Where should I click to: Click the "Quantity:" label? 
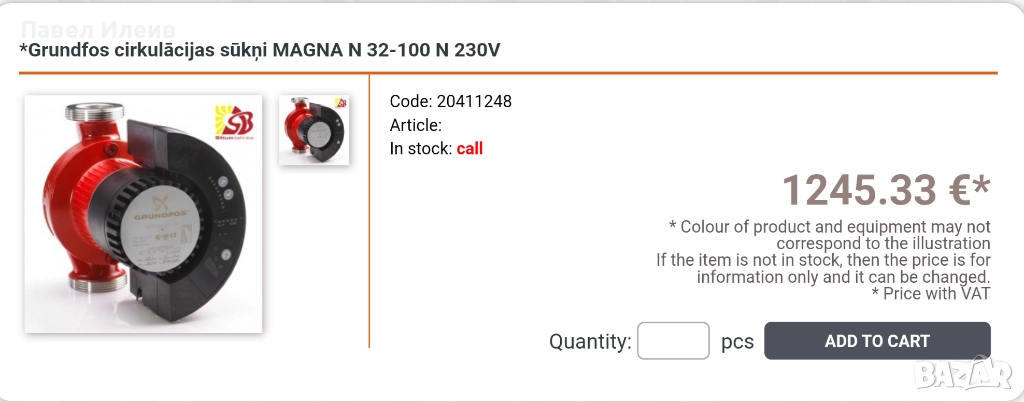590,342
